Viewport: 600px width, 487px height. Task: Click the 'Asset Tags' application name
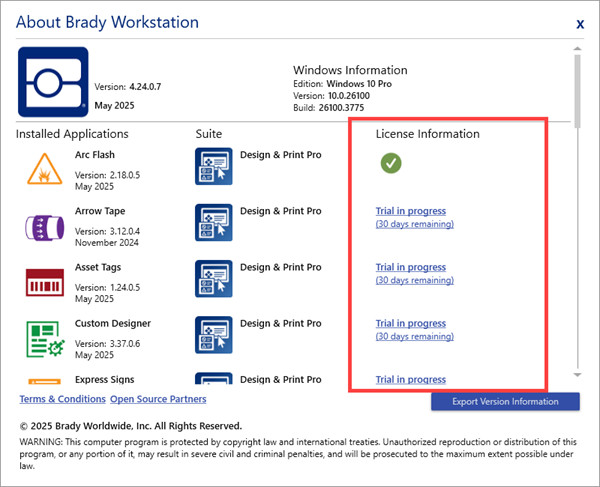pyautogui.click(x=98, y=267)
